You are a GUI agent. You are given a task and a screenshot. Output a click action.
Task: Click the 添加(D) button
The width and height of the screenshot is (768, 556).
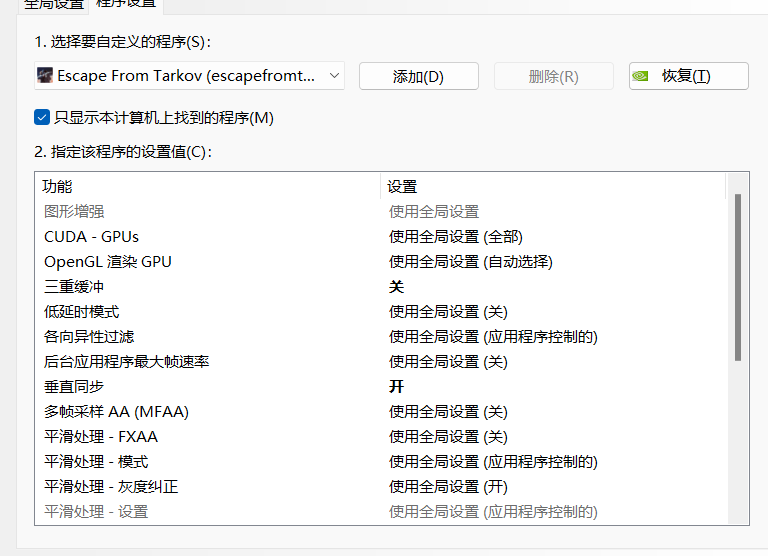418,76
